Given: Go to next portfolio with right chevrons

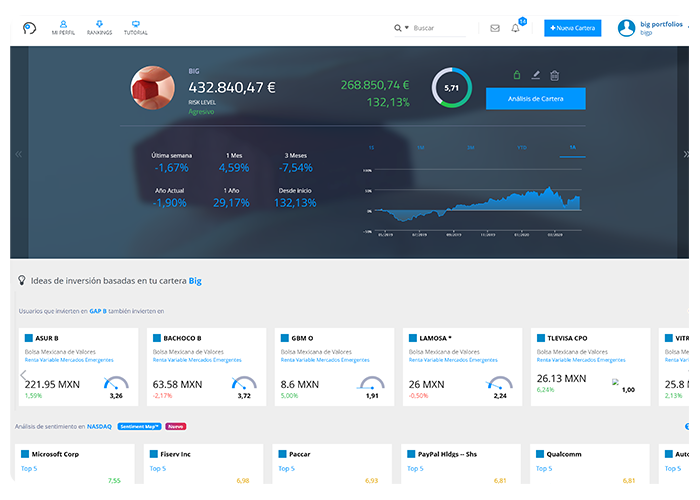Looking at the screenshot, I should [686, 154].
